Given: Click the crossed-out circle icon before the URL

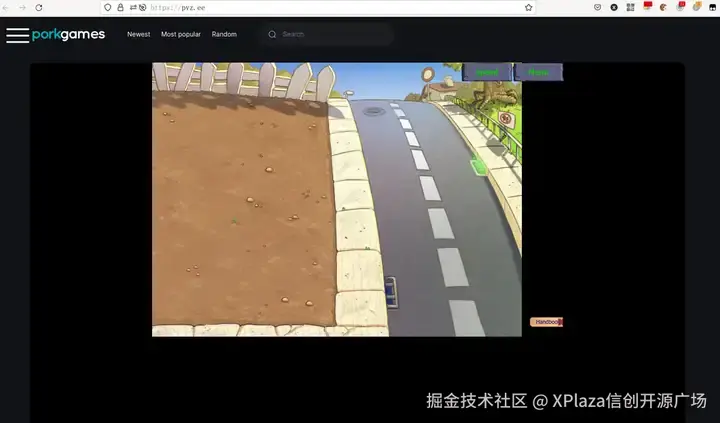Looking at the screenshot, I should [143, 7].
